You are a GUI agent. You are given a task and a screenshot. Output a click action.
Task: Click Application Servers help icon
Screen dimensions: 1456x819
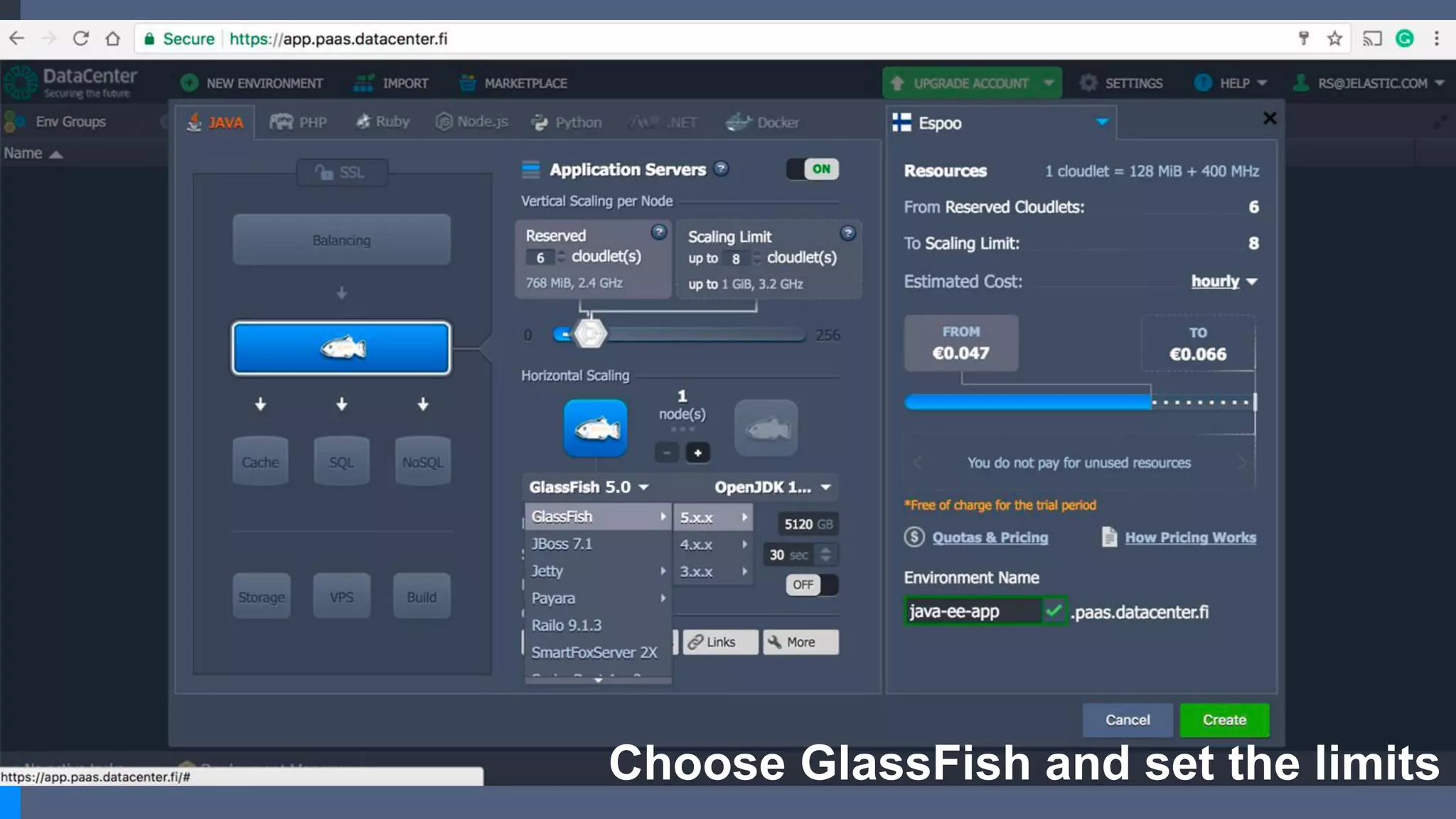pyautogui.click(x=721, y=168)
